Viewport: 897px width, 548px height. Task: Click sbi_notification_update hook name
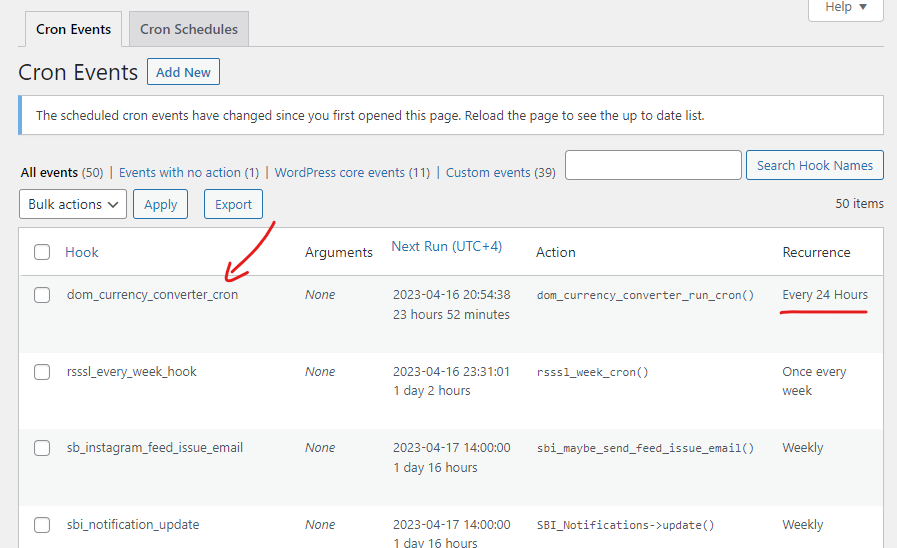pyautogui.click(x=133, y=524)
